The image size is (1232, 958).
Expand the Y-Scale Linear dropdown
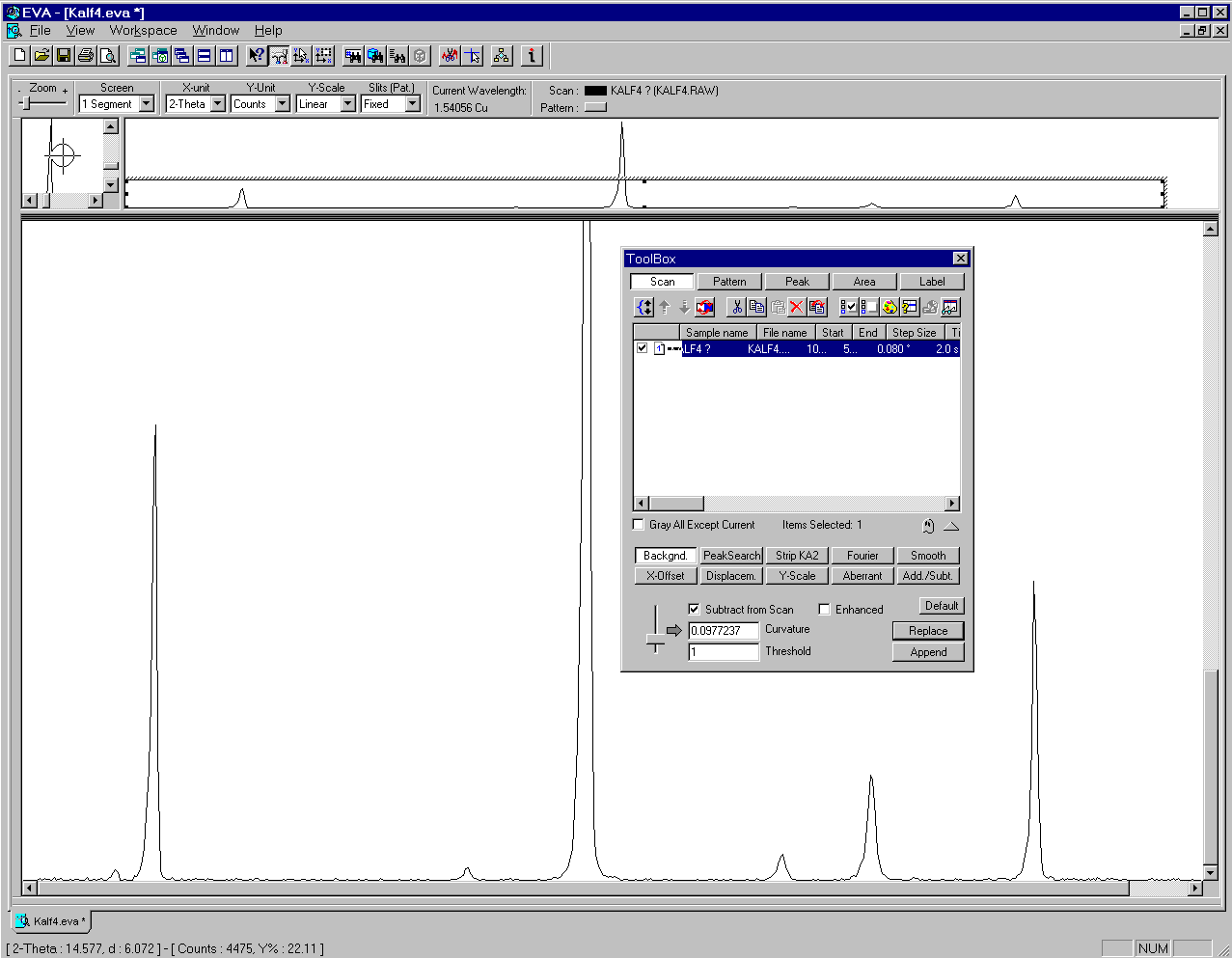[x=348, y=104]
